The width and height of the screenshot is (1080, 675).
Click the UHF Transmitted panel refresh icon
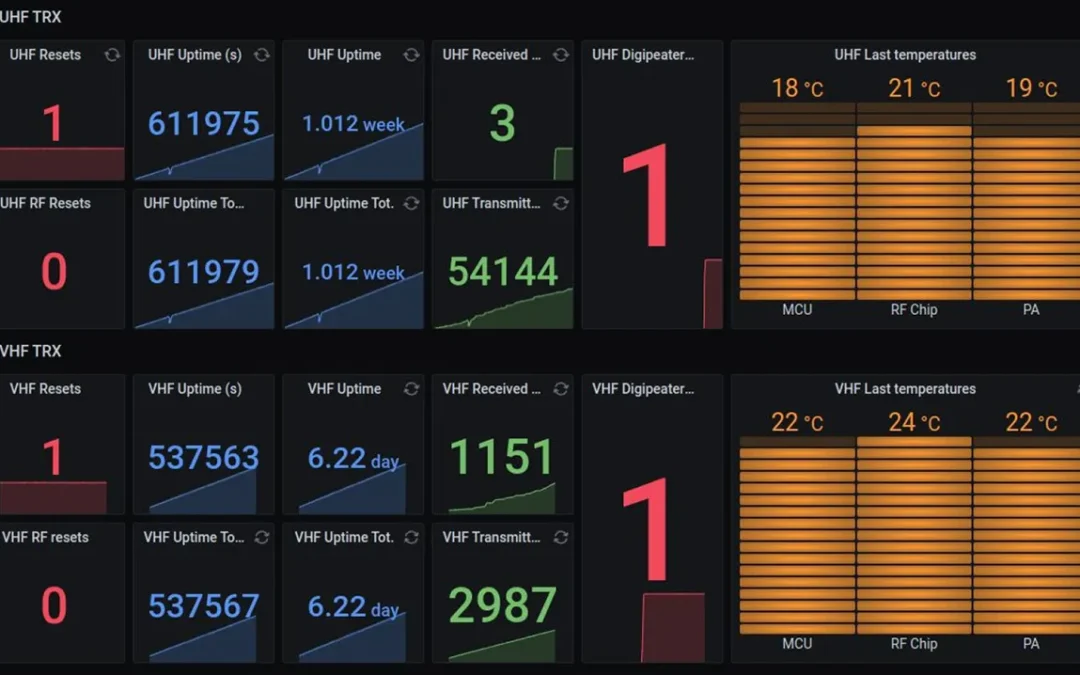[561, 203]
